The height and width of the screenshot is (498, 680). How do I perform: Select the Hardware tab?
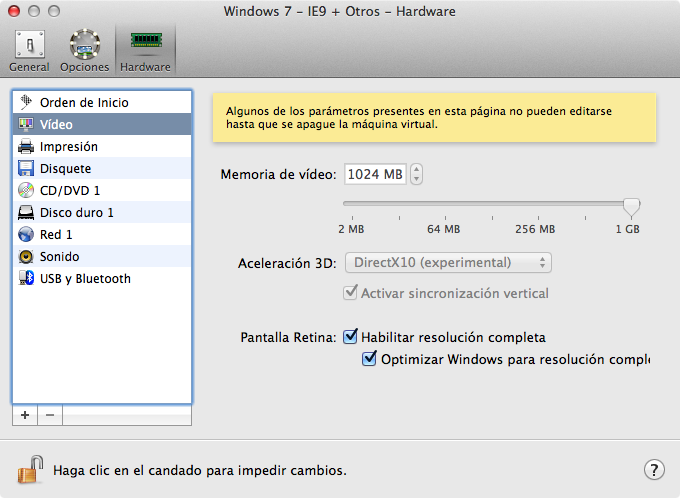coord(145,51)
